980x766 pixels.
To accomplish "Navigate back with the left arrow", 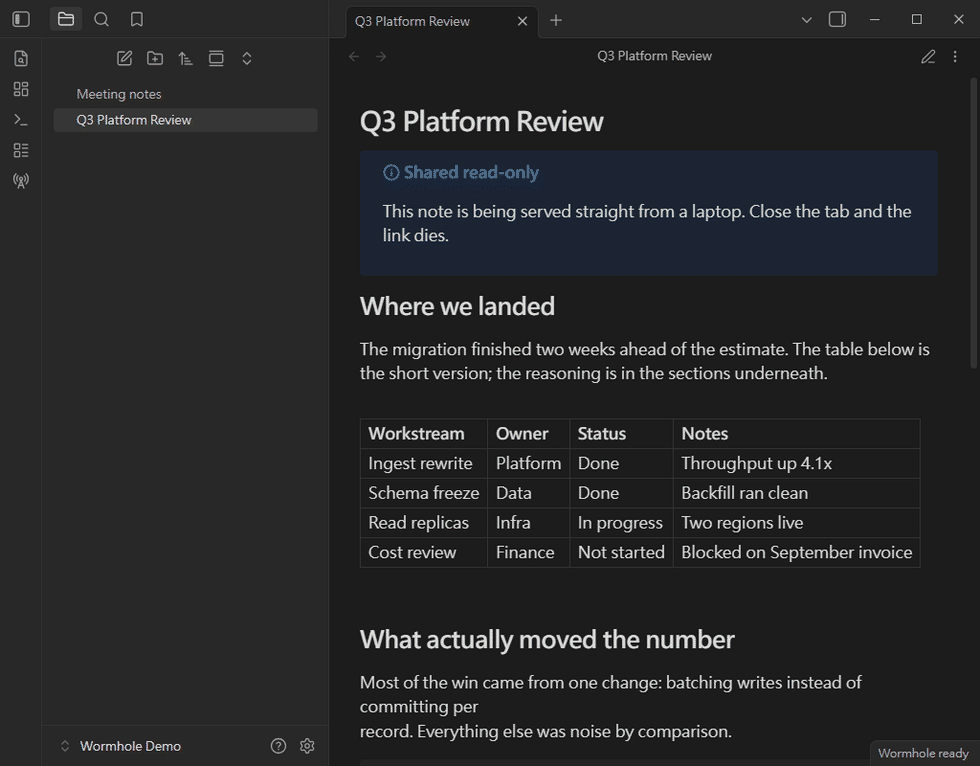I will pyautogui.click(x=354, y=57).
